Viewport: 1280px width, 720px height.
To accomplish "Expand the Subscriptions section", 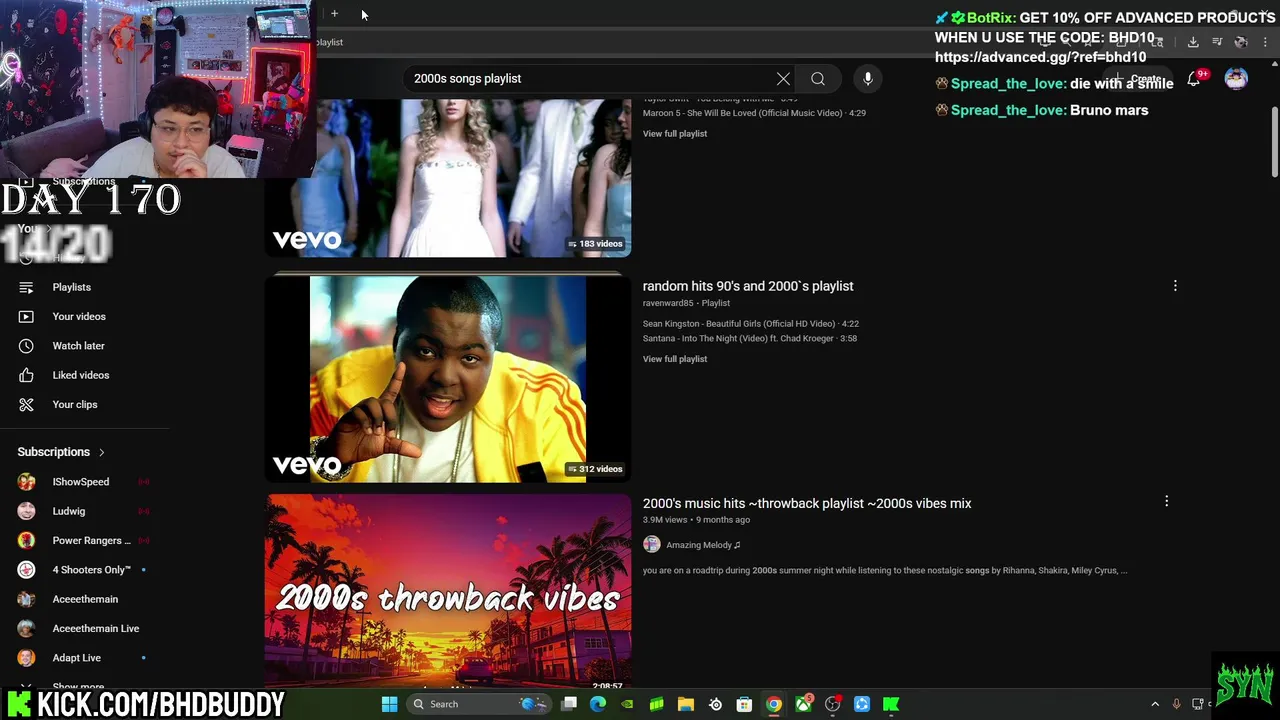I will pyautogui.click(x=61, y=452).
